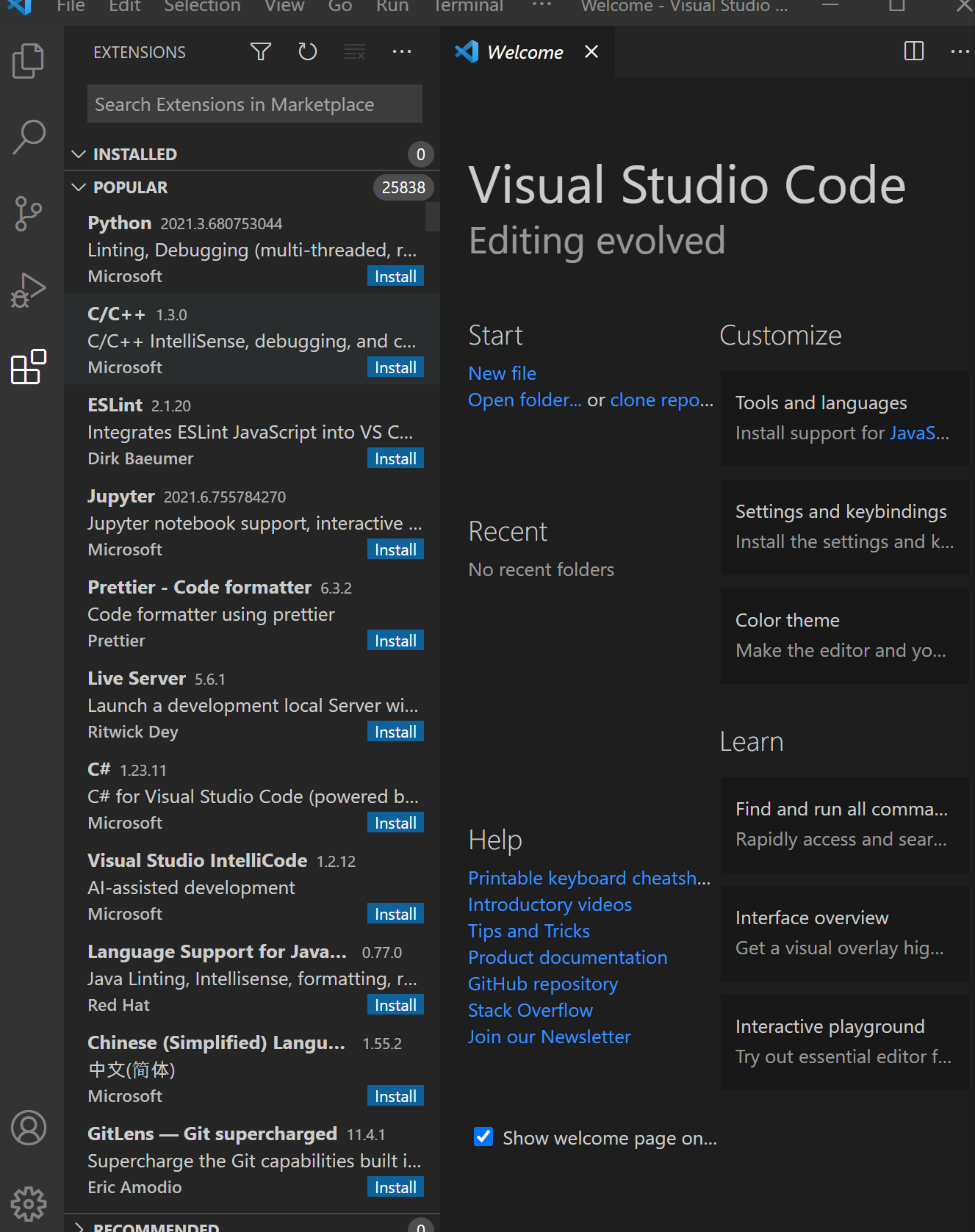Click the filter extensions funnel icon
Viewport: 975px width, 1232px height.
click(x=261, y=51)
